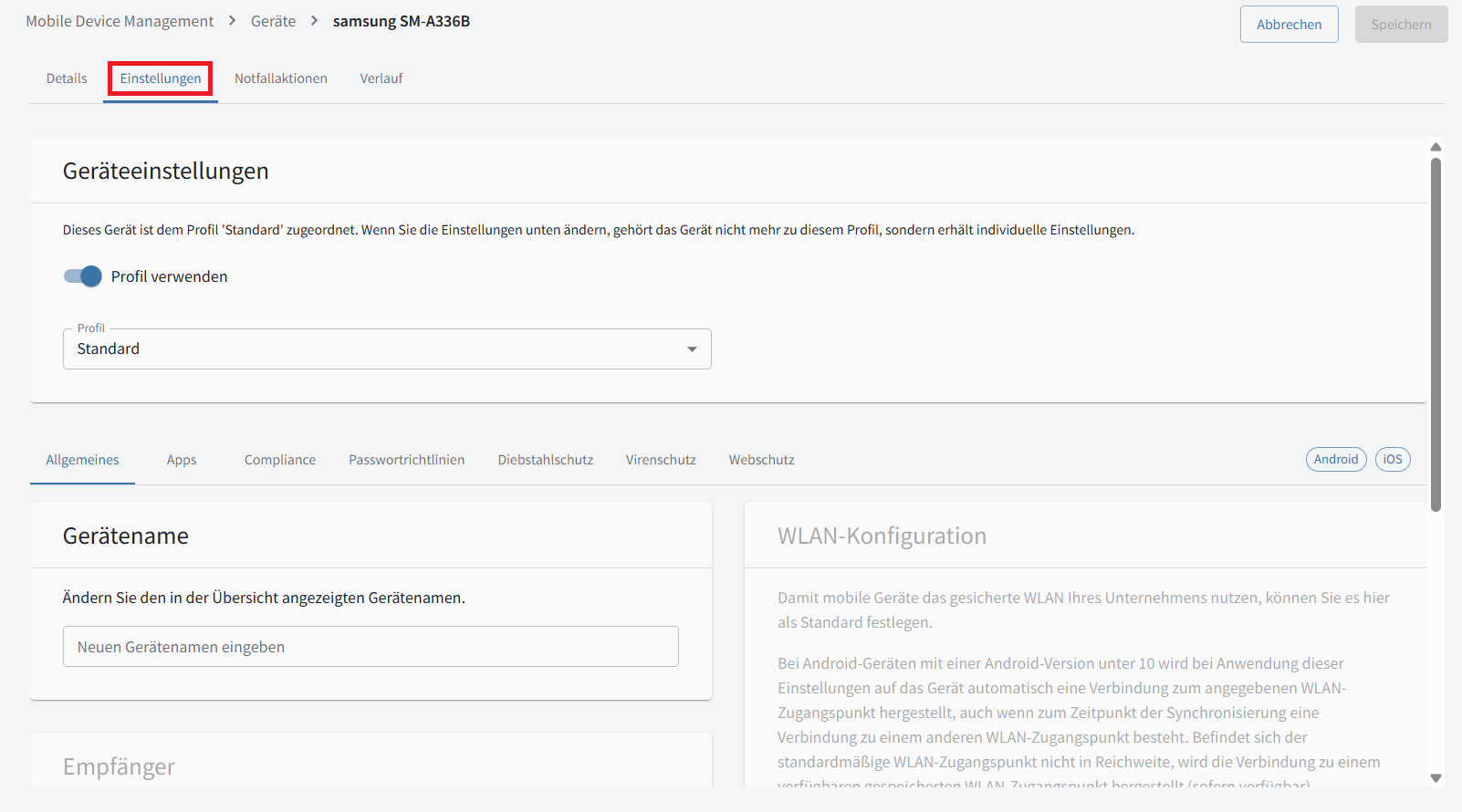Select the Einstellungen tab
Viewport: 1462px width, 812px height.
[x=161, y=78]
